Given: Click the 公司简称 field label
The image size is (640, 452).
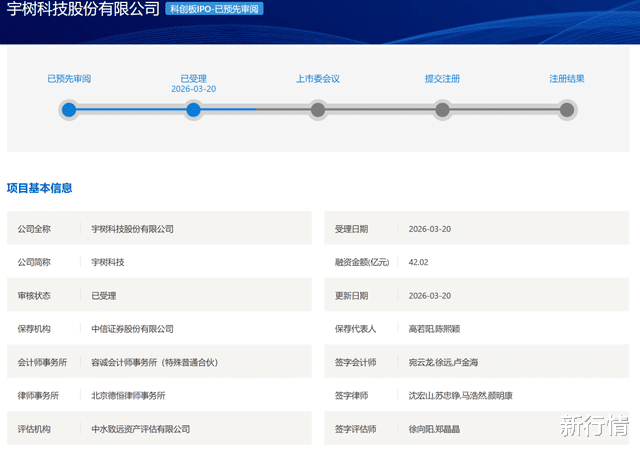Looking at the screenshot, I should [34, 262].
